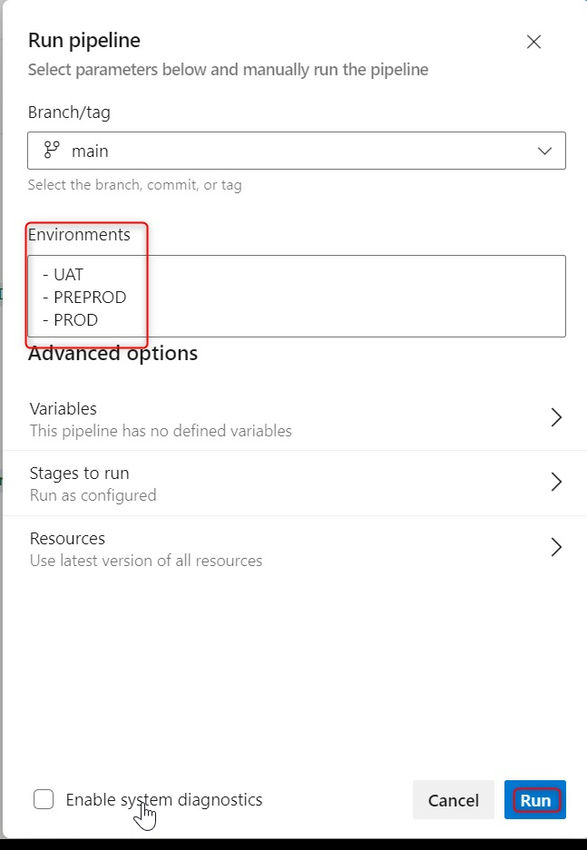Screen dimensions: 587x850
Task: Click the Stages to run chevron arrow
Action: [556, 482]
